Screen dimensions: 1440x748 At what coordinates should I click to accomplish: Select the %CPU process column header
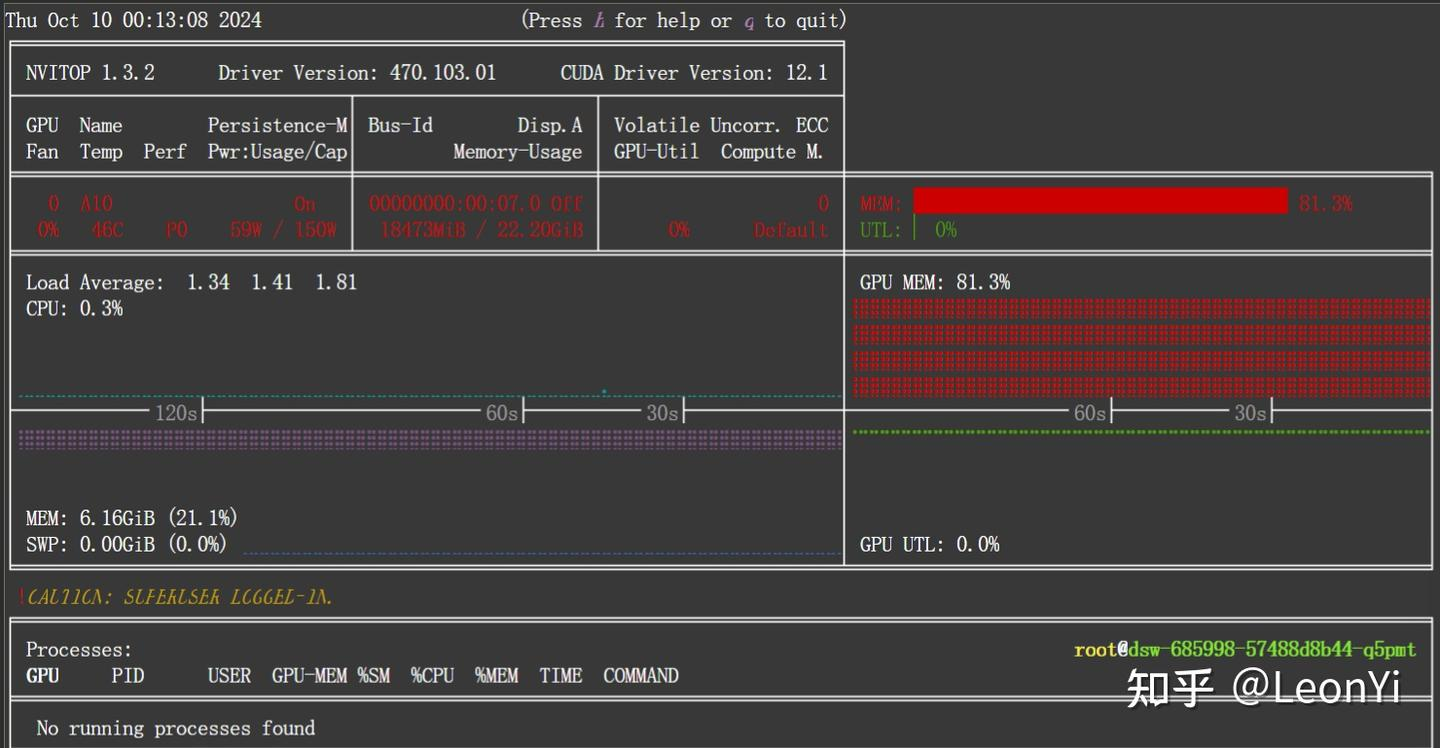(x=432, y=676)
